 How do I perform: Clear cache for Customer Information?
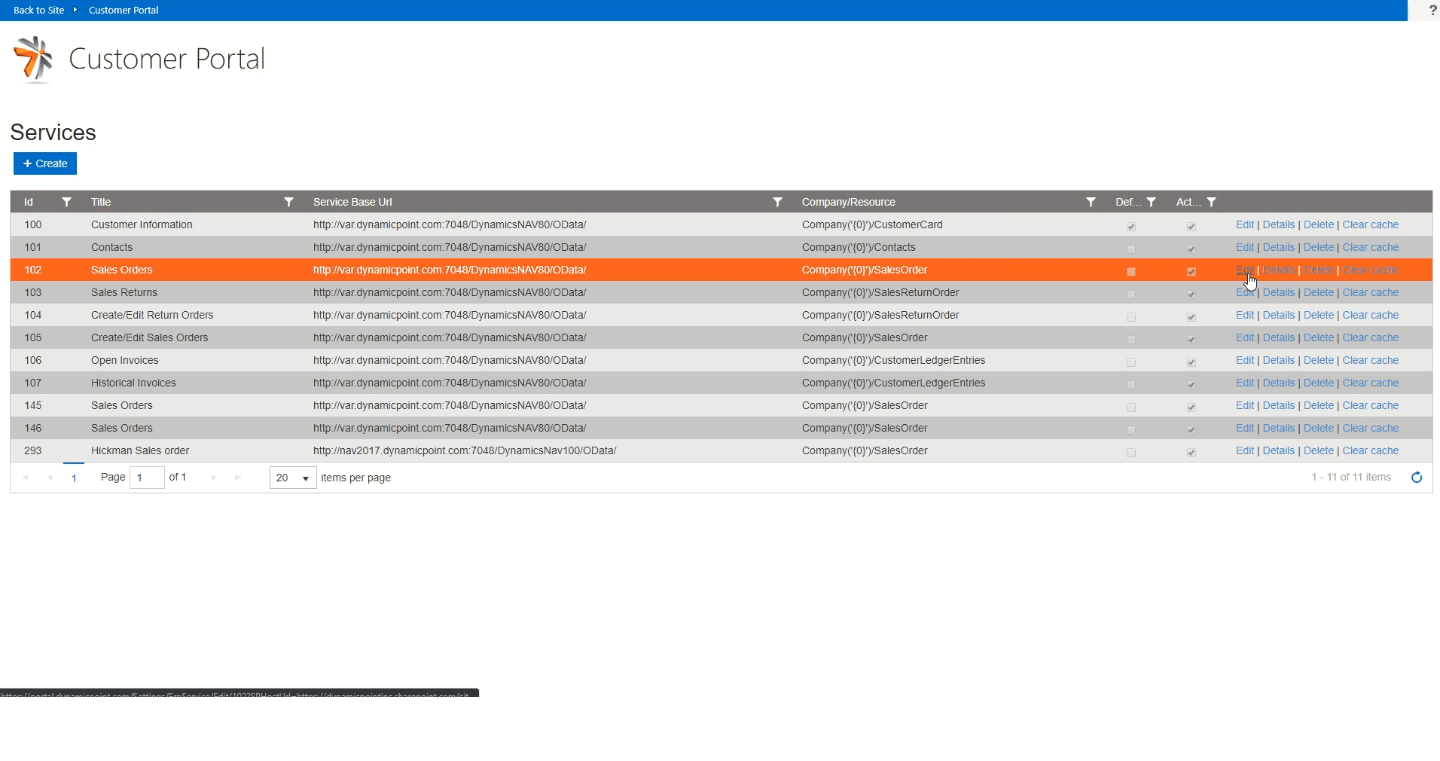pos(1370,225)
